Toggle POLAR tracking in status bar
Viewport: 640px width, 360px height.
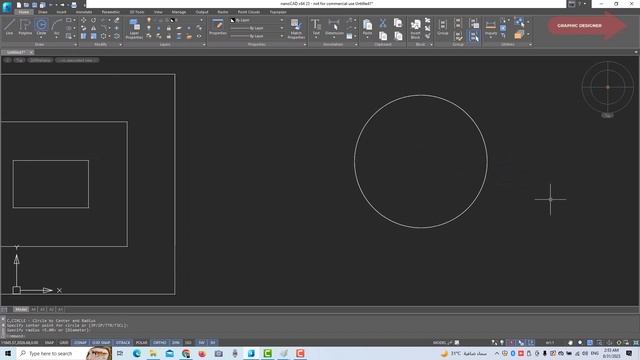coord(141,342)
